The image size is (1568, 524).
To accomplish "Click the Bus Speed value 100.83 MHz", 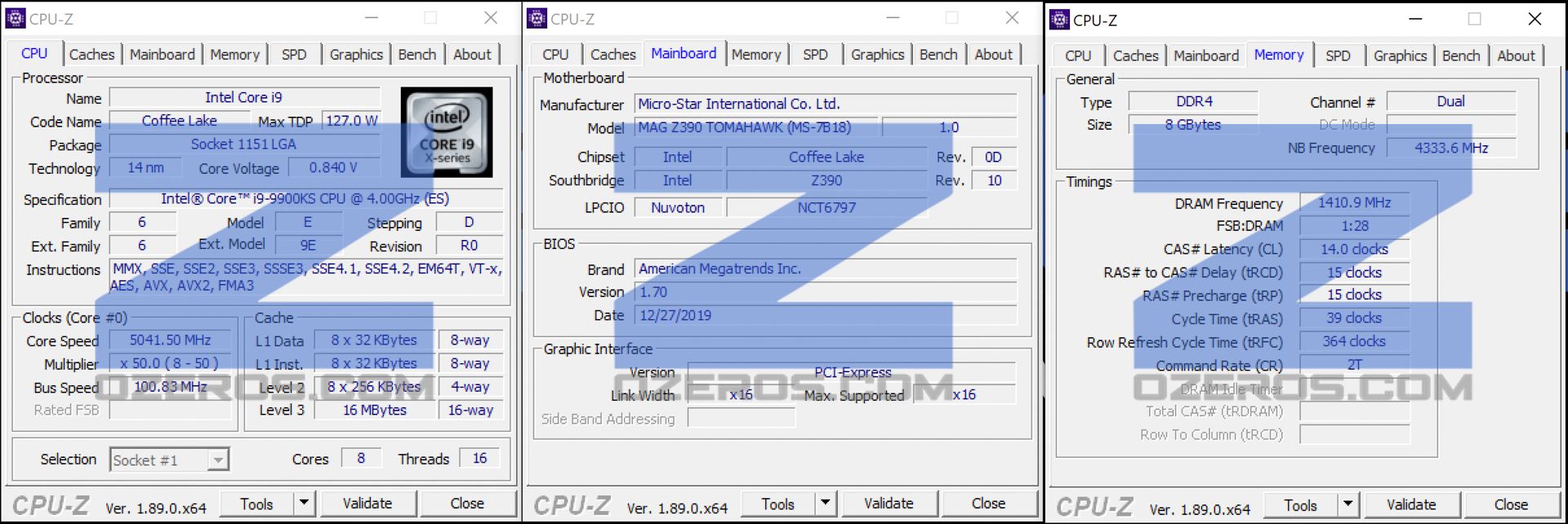I will click(x=171, y=387).
